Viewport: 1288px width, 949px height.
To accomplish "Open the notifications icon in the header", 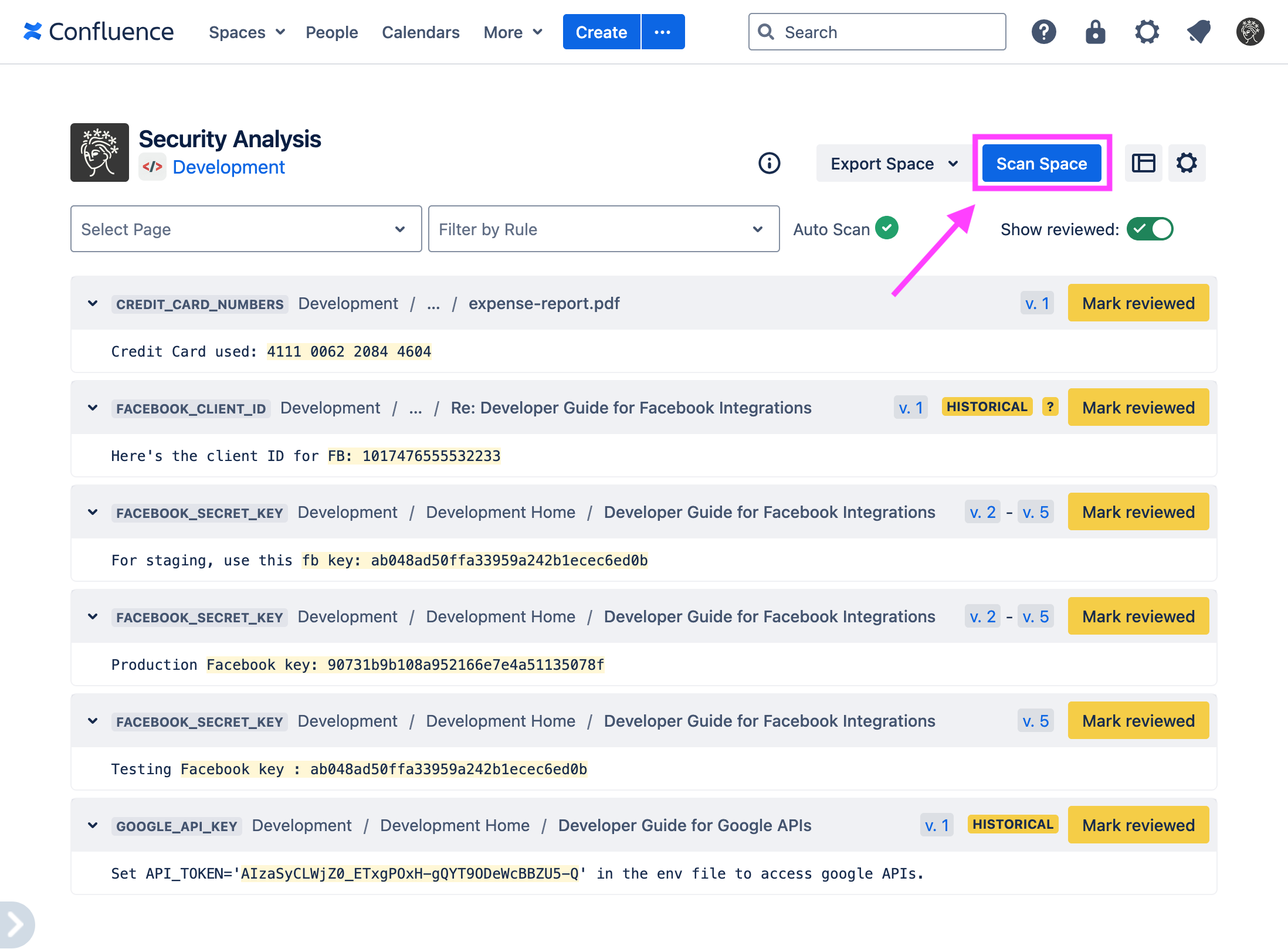I will point(1198,32).
